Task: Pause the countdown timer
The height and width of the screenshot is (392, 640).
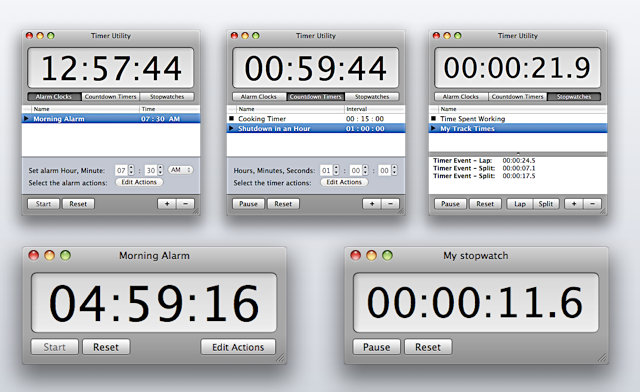Action: pos(249,204)
